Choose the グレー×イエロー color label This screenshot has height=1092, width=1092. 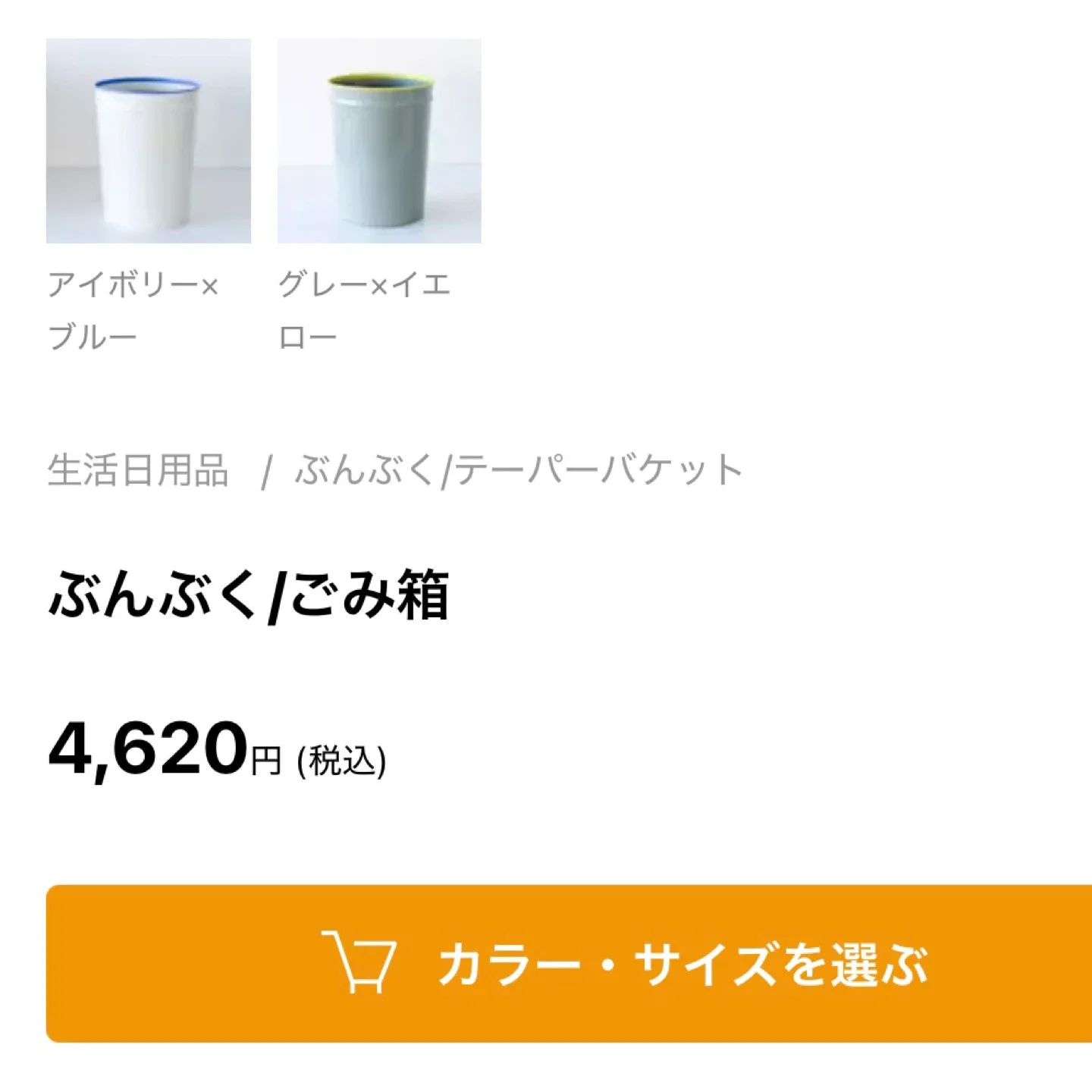(x=365, y=311)
